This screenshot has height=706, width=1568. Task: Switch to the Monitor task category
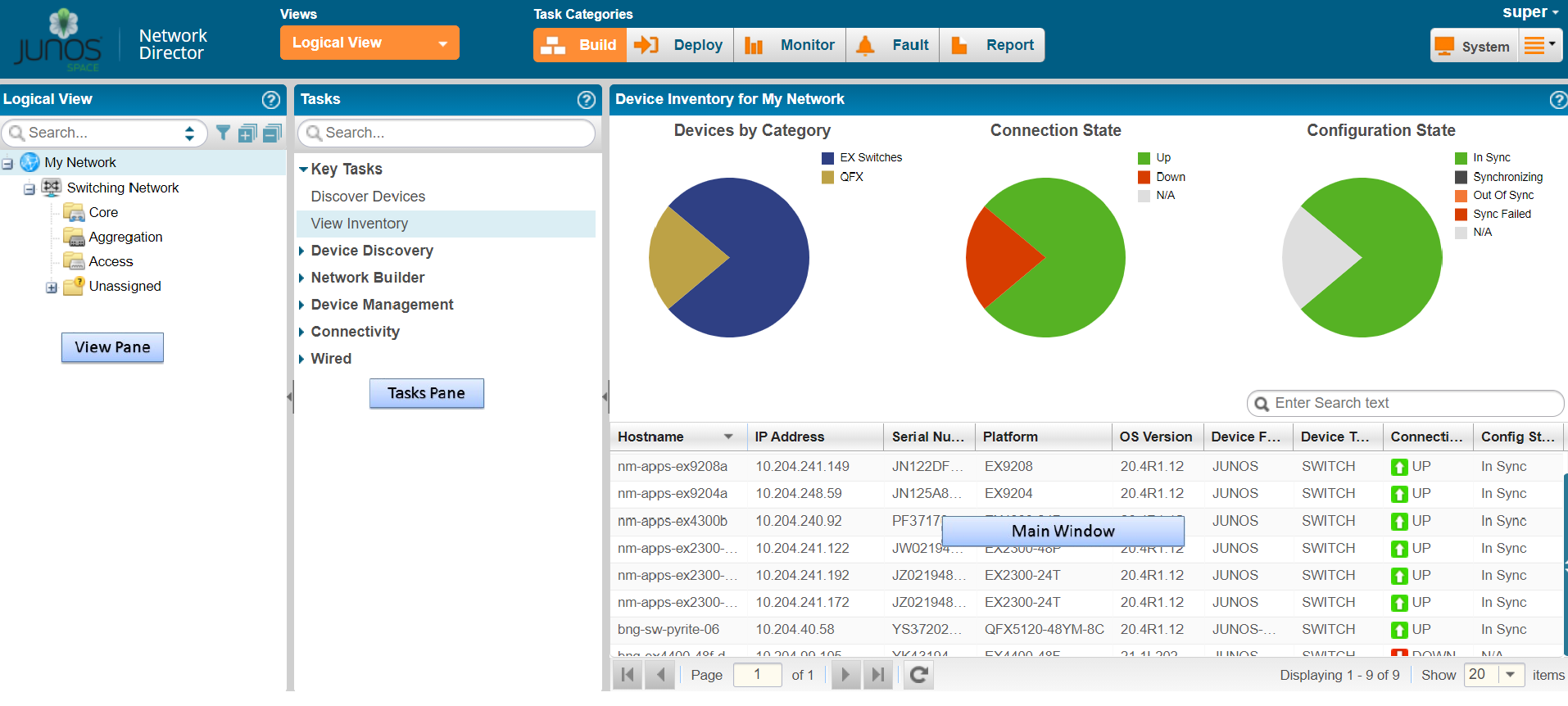coord(790,45)
